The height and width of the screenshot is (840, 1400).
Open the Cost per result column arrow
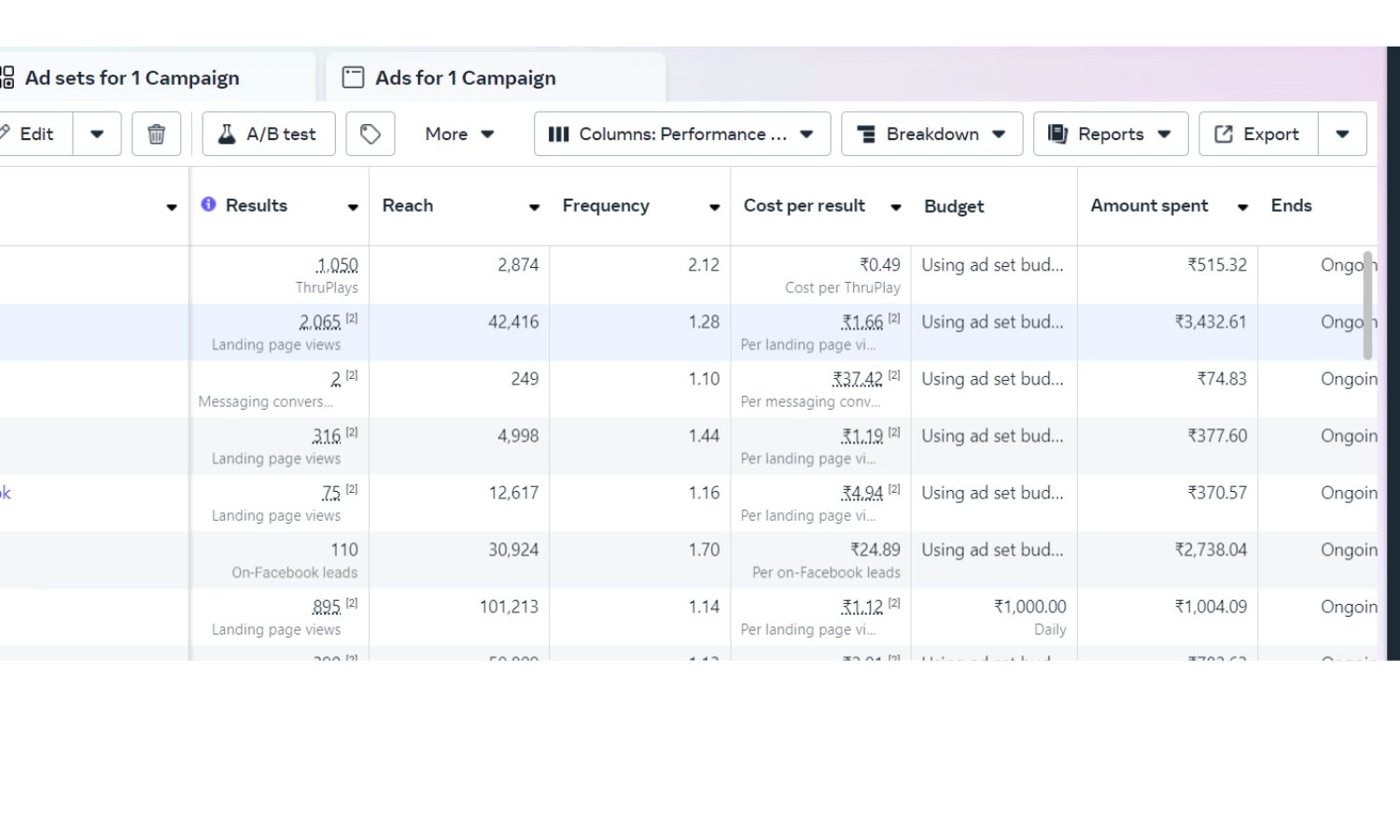(895, 207)
